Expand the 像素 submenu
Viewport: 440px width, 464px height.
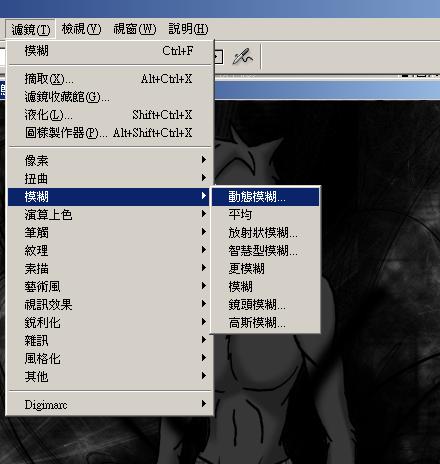pos(110,161)
